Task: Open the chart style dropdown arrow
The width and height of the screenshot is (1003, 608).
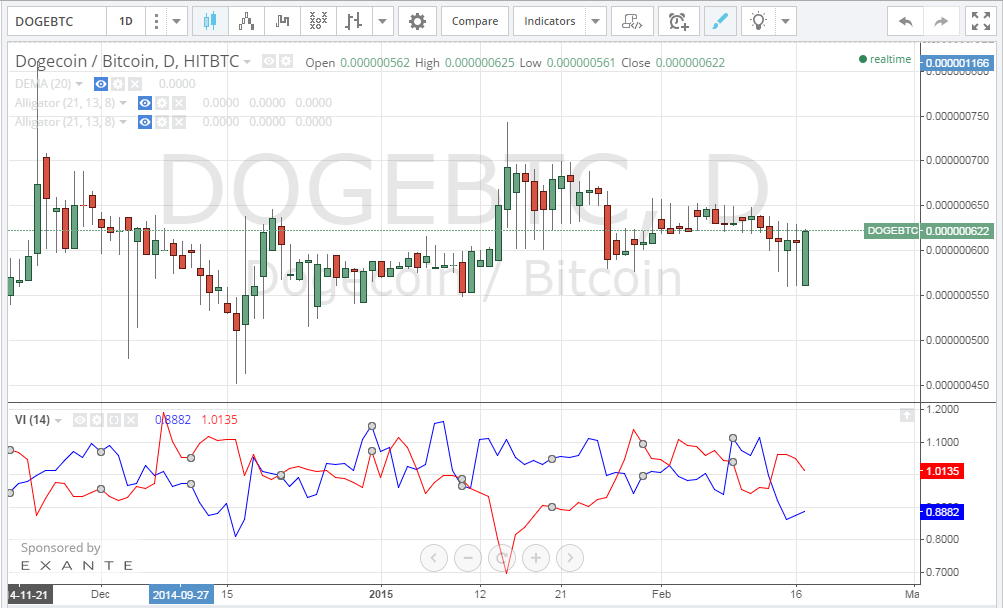Action: [x=381, y=20]
